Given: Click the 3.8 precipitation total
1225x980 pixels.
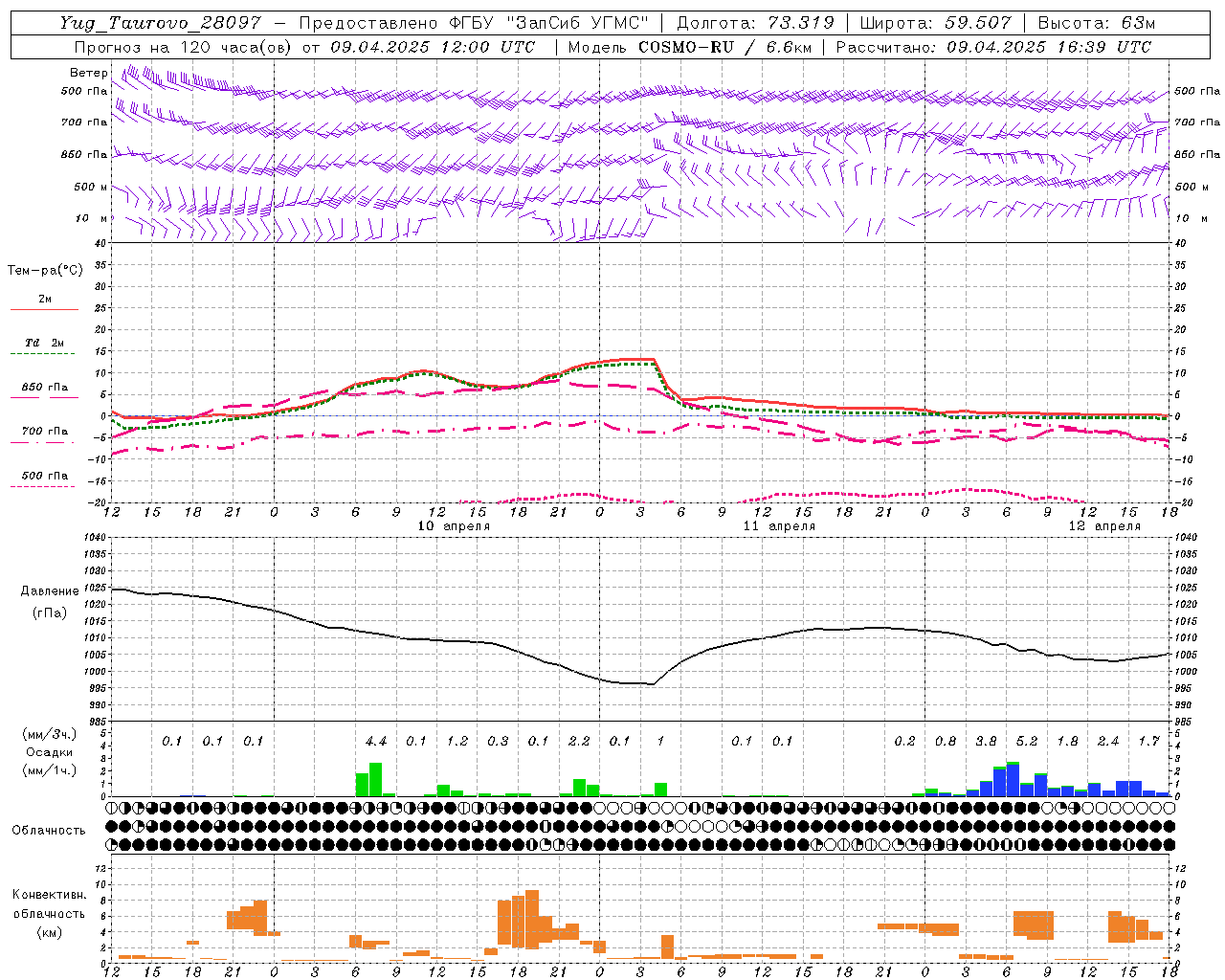Looking at the screenshot, I should coord(986,742).
